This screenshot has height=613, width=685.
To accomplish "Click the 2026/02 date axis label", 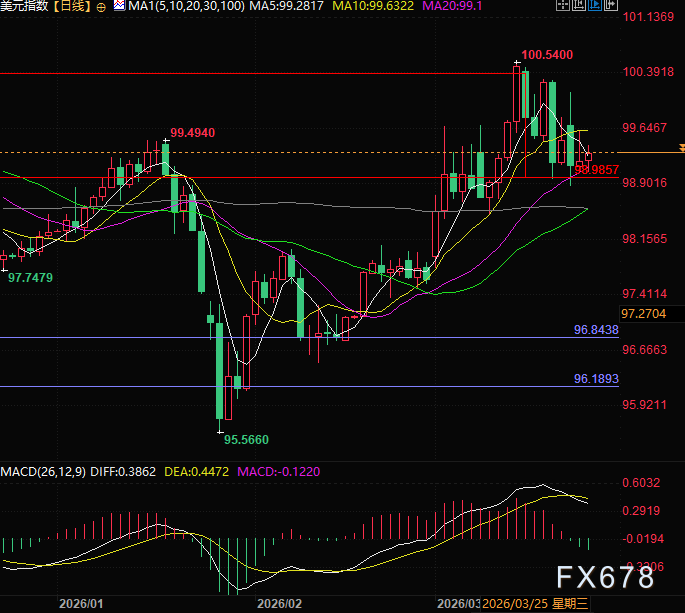I will point(279,604).
